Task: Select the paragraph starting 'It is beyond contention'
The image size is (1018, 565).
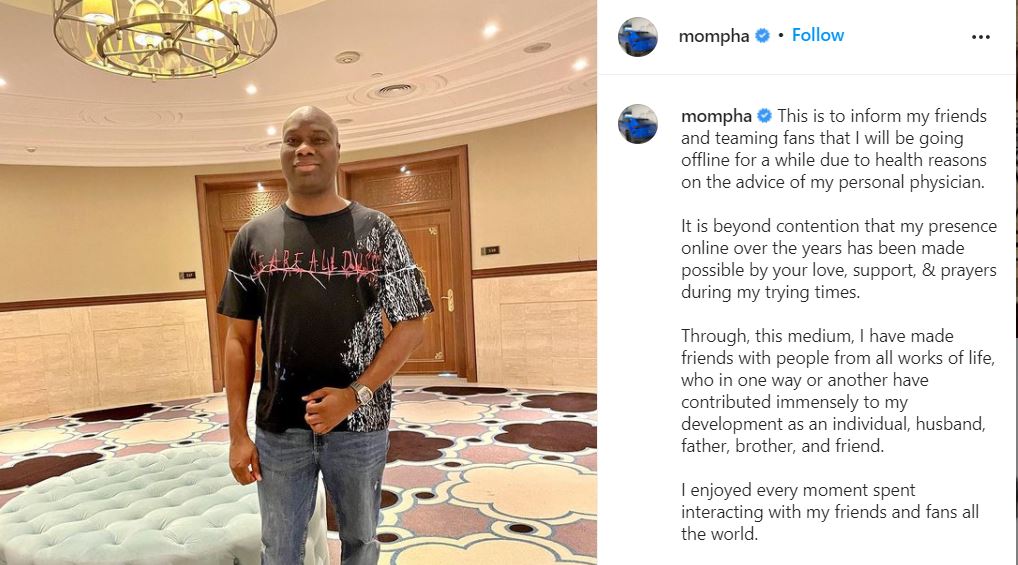Action: click(839, 259)
